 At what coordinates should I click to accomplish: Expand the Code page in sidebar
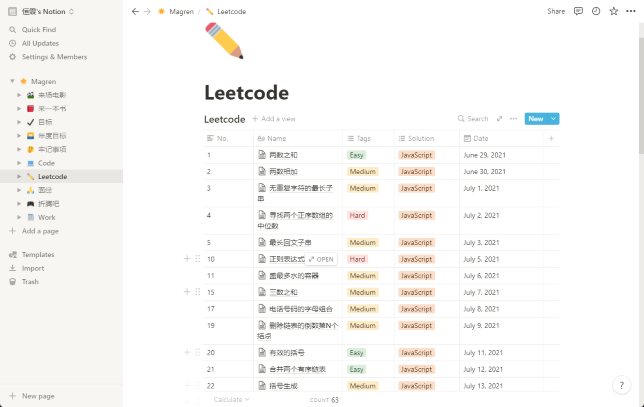pos(19,163)
